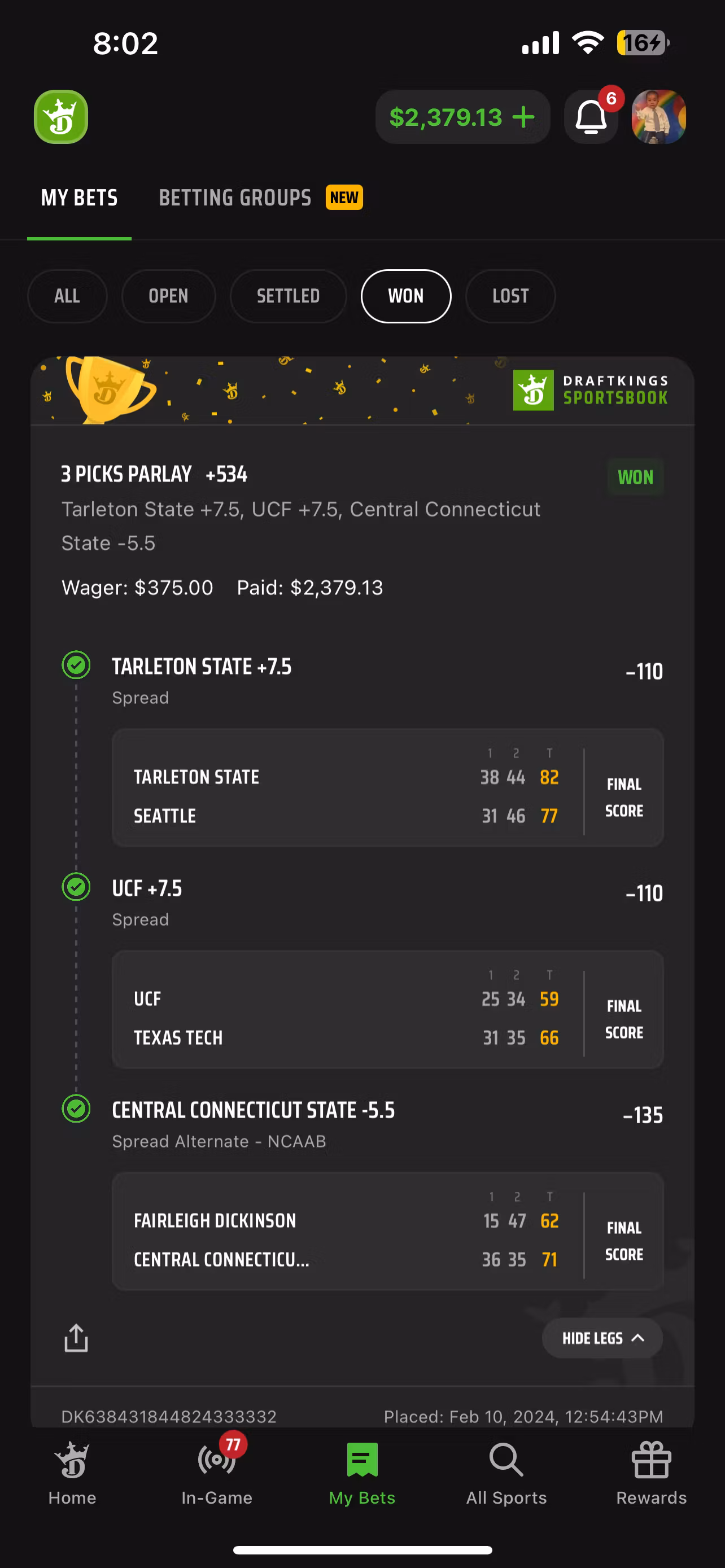Open the user profile avatar
Screen dimensions: 725x1568
coord(658,117)
